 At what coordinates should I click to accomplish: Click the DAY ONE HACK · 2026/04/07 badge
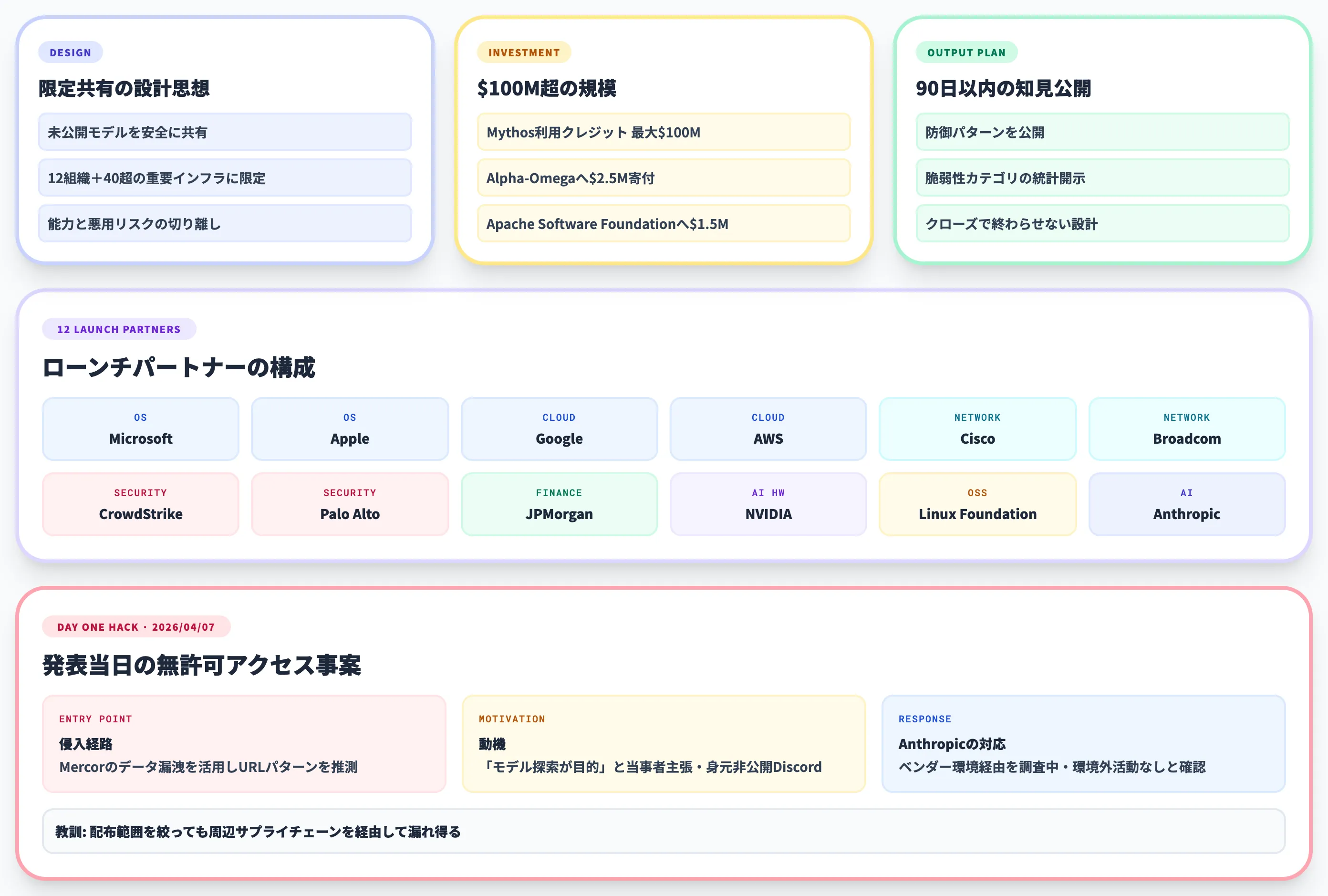[x=136, y=627]
